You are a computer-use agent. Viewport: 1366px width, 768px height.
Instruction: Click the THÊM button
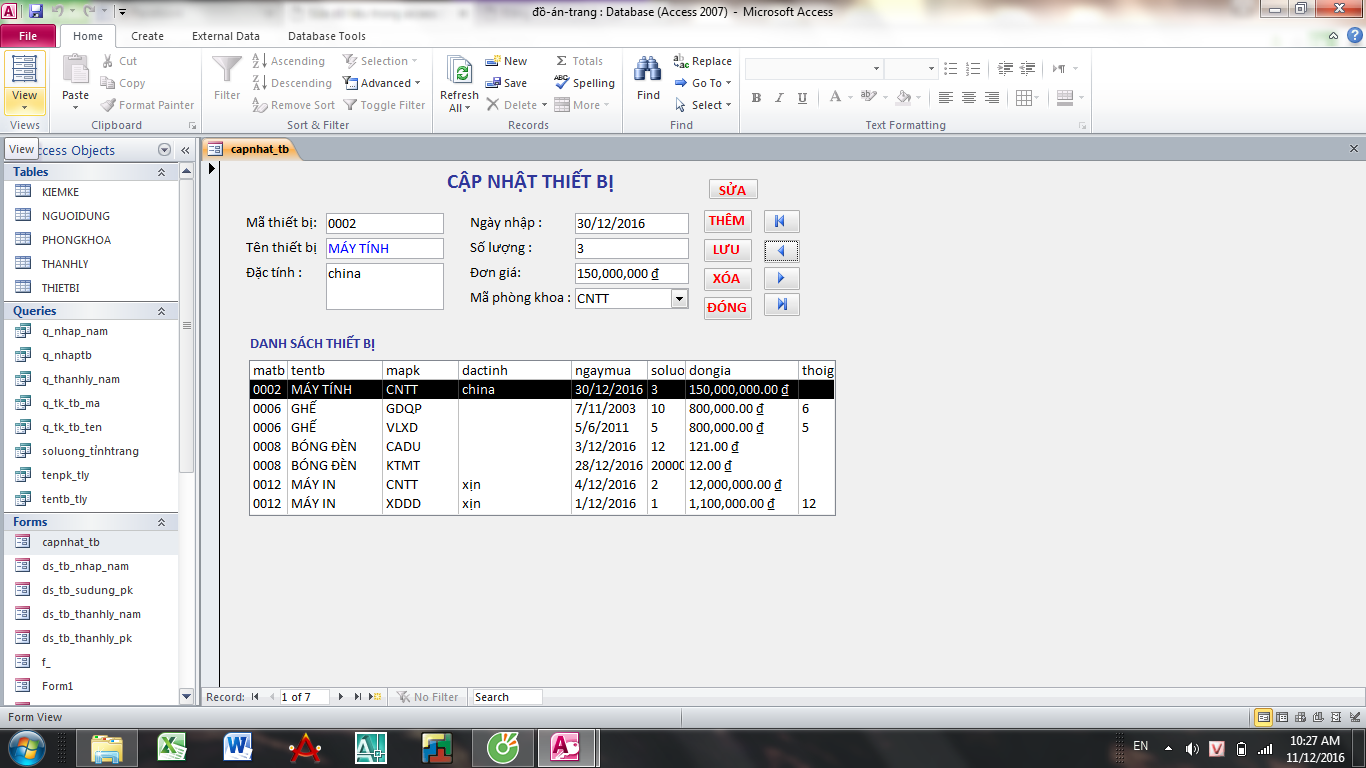(x=727, y=221)
